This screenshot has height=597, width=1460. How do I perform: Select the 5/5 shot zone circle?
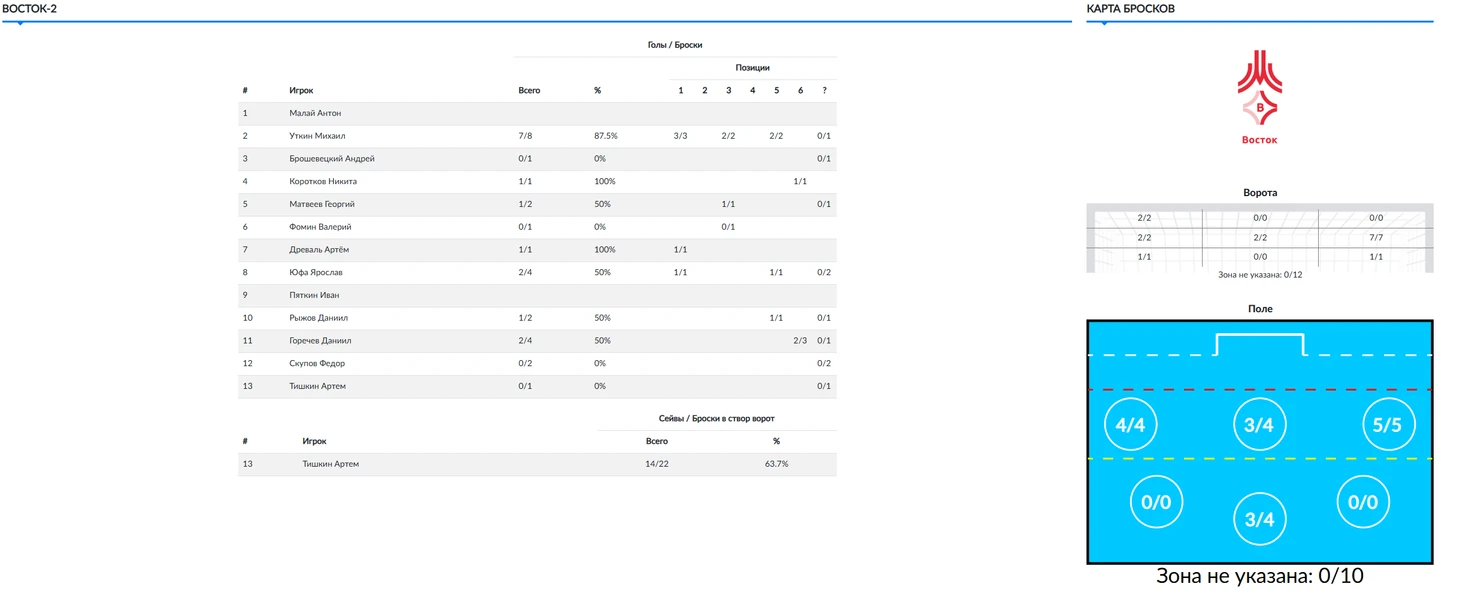1388,425
